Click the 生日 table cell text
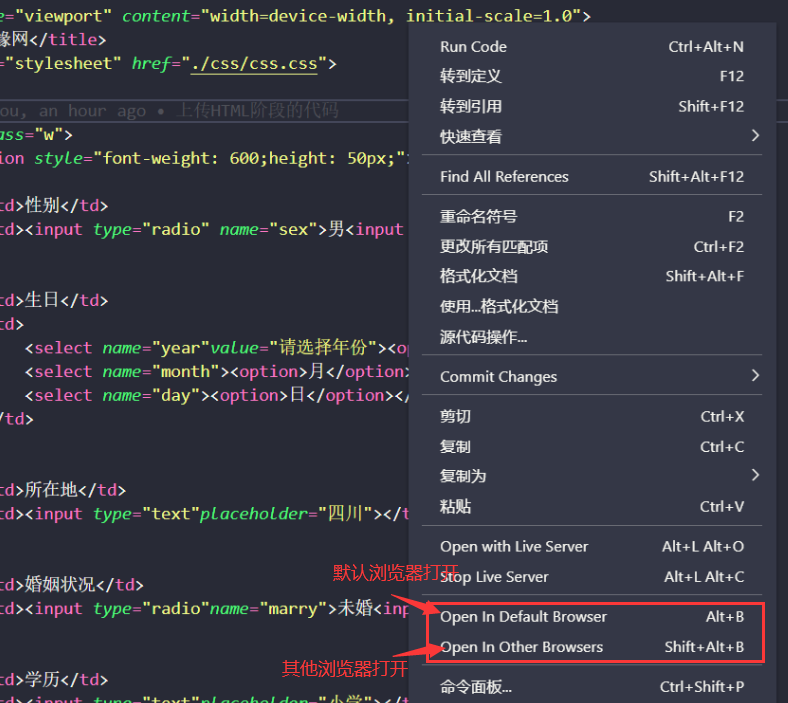The image size is (788, 703). click(43, 300)
